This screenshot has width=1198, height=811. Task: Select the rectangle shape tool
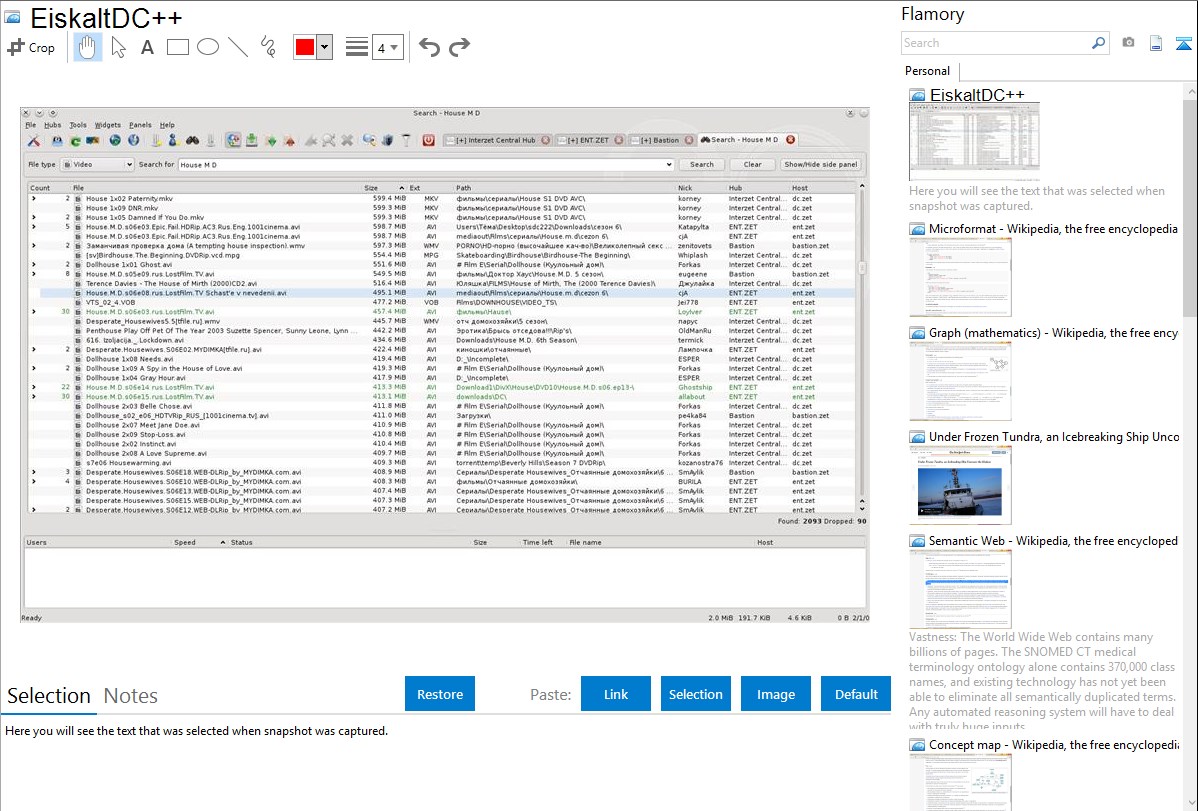point(178,47)
